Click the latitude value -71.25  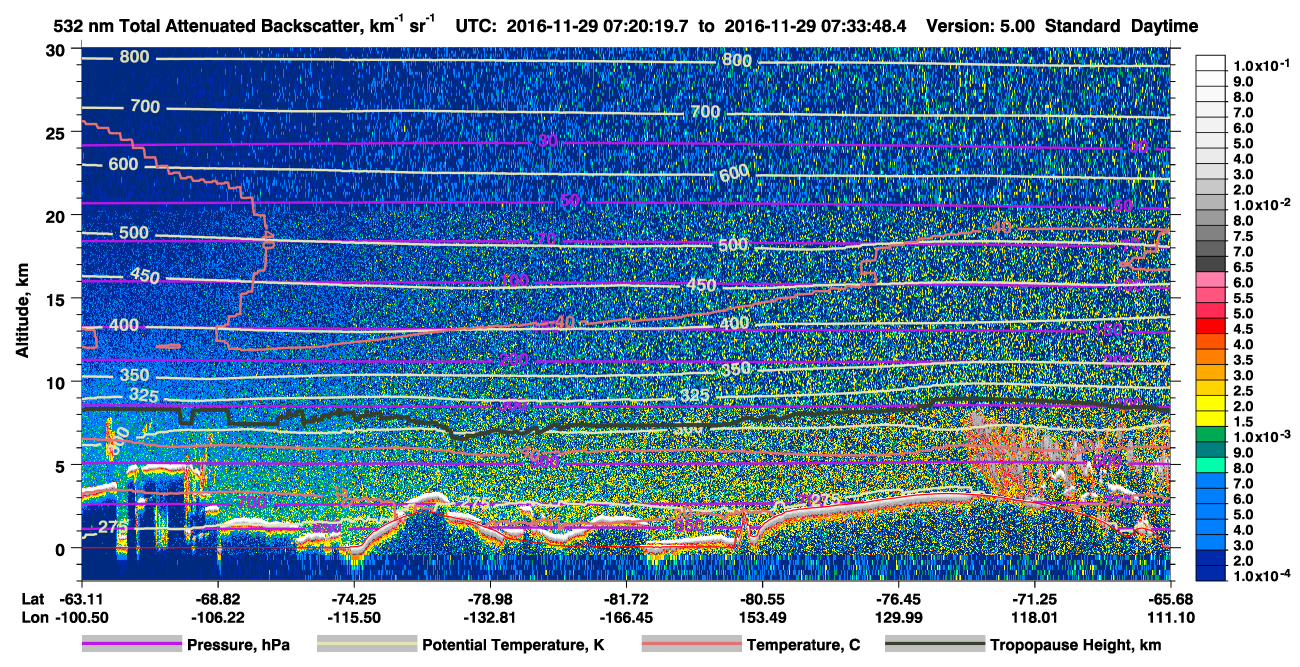(1034, 598)
